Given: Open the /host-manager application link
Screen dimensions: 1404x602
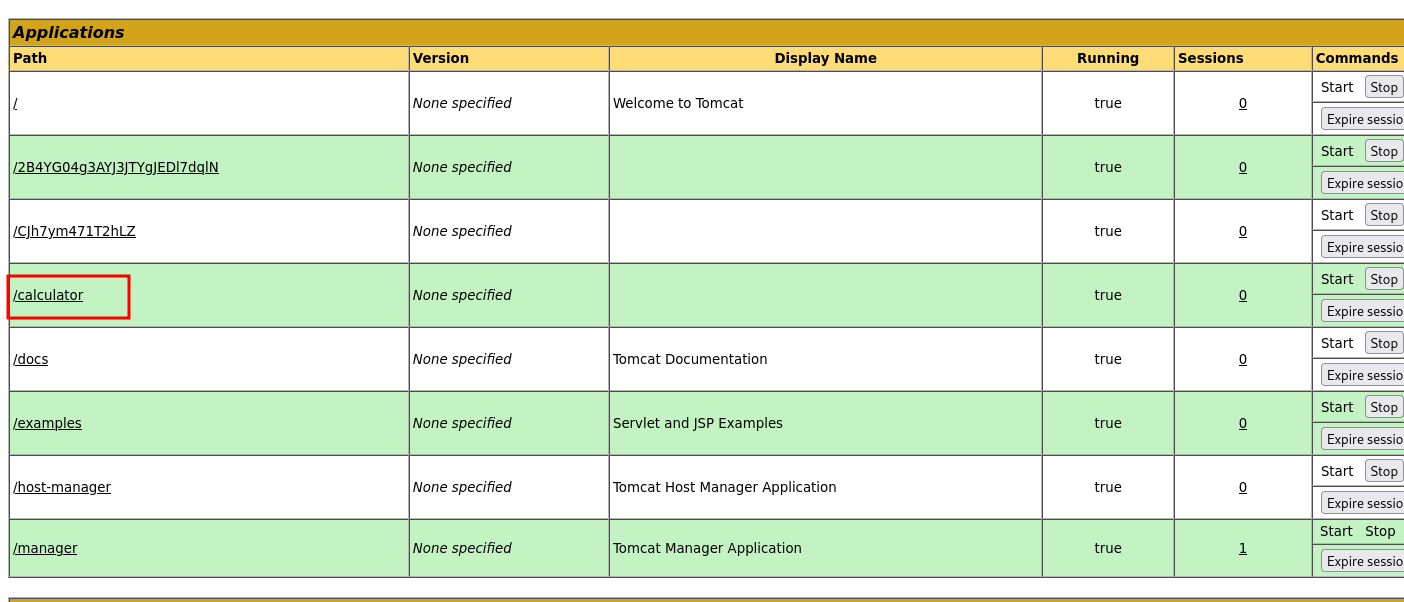Looking at the screenshot, I should [62, 487].
